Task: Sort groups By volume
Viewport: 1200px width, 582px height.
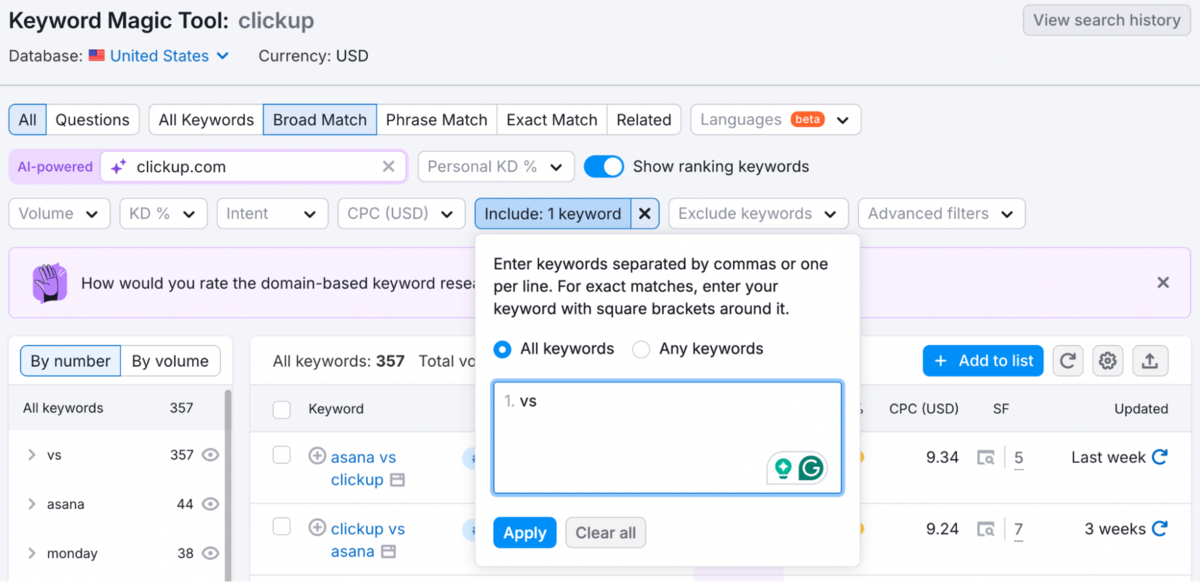Action: point(170,361)
